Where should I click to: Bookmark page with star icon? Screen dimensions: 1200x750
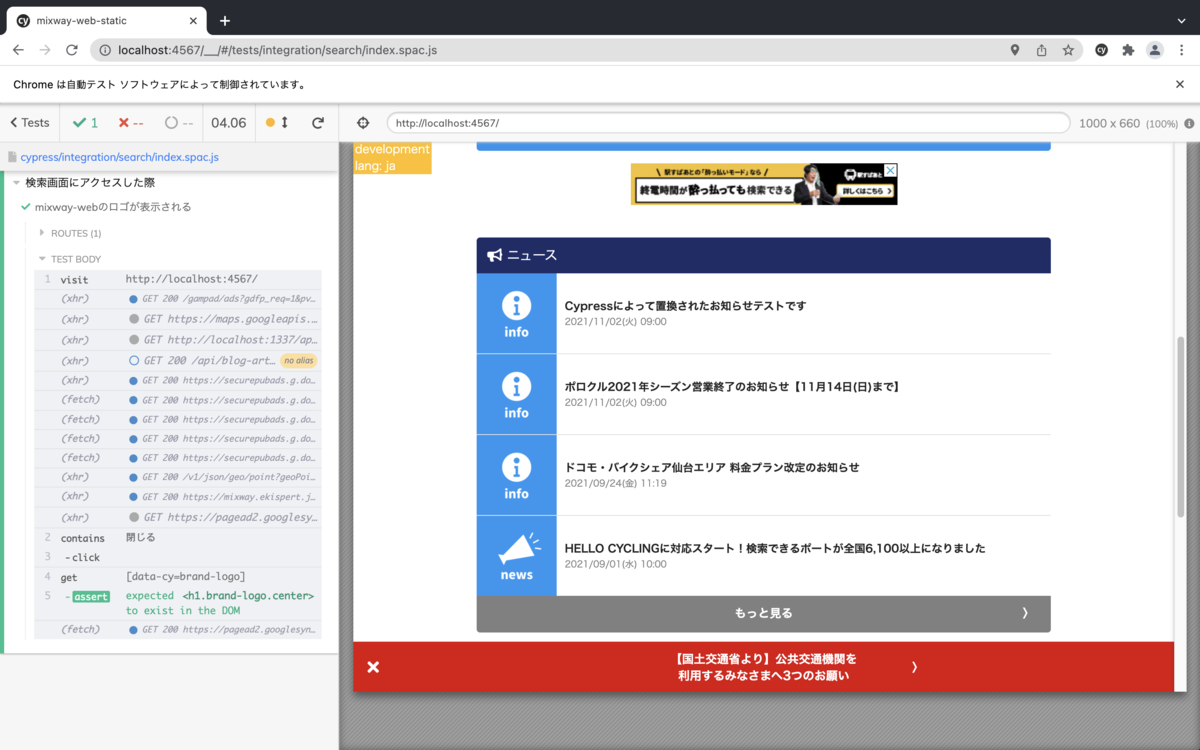1068,50
